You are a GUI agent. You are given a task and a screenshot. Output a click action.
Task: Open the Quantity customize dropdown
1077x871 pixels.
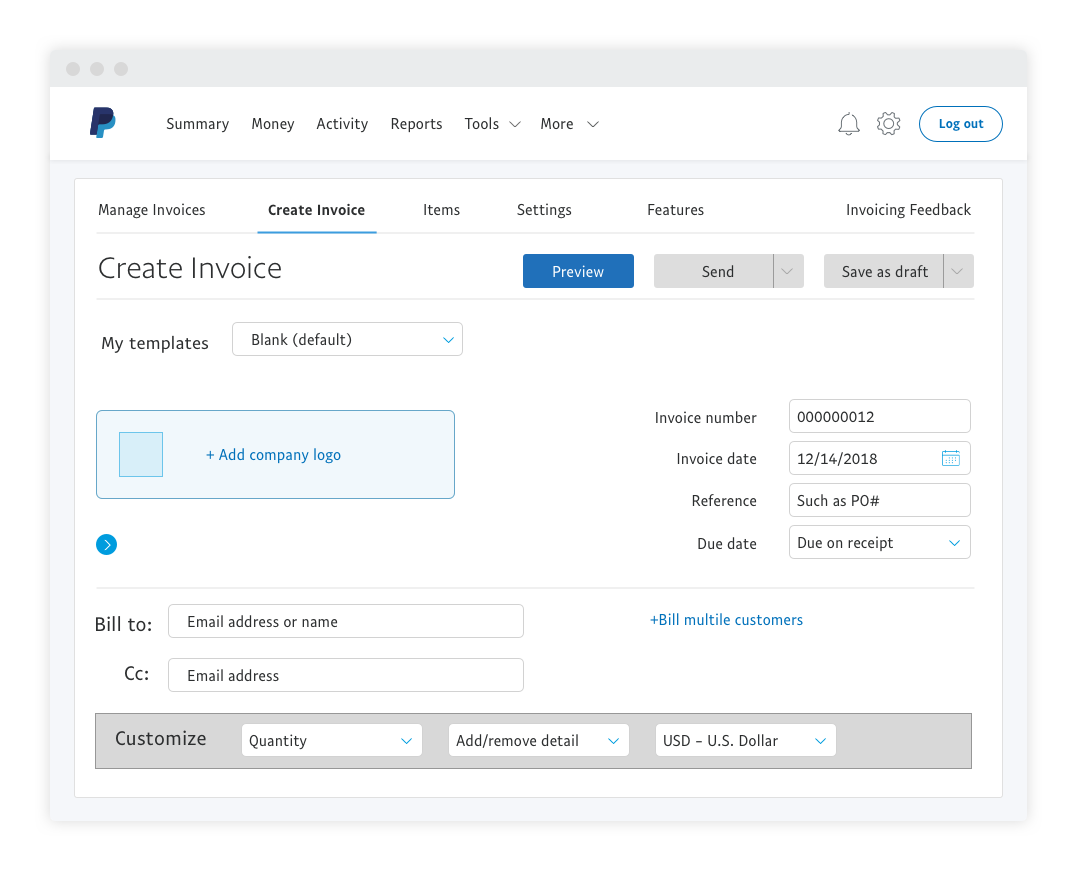tap(331, 741)
